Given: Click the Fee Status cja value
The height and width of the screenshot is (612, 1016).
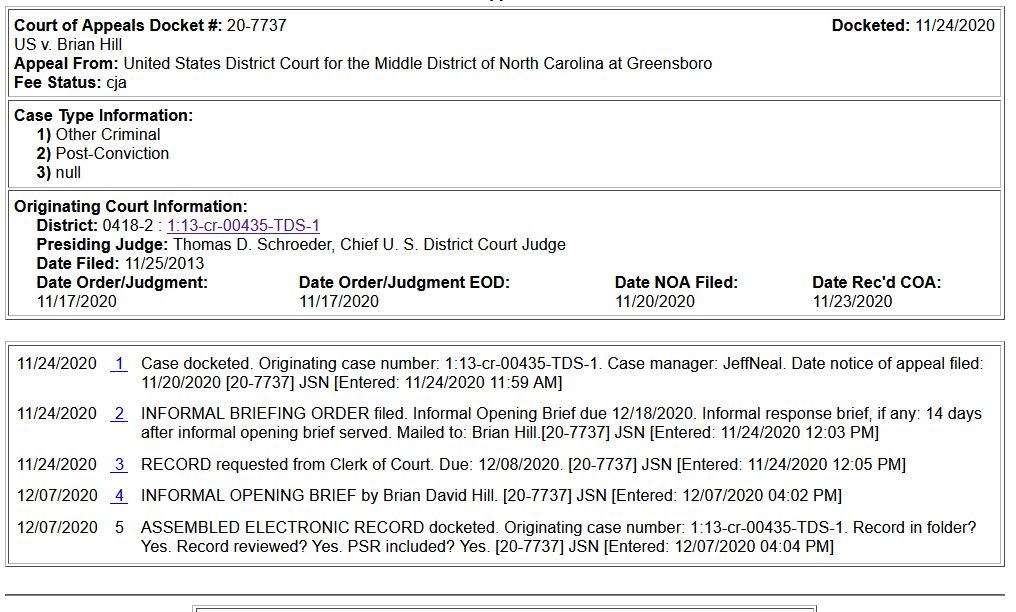Looking at the screenshot, I should (x=117, y=83).
